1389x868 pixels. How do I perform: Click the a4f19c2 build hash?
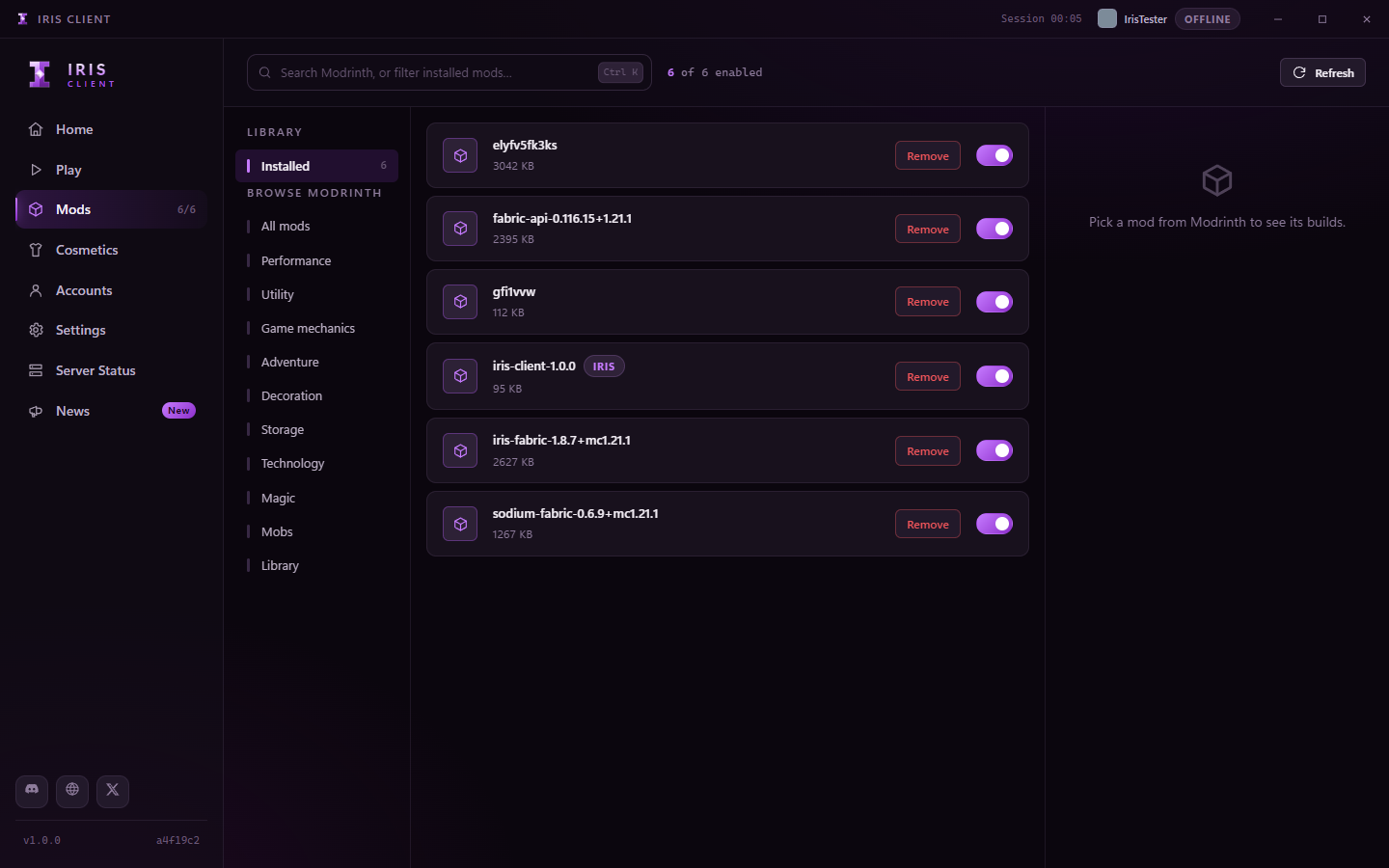pyautogui.click(x=178, y=840)
